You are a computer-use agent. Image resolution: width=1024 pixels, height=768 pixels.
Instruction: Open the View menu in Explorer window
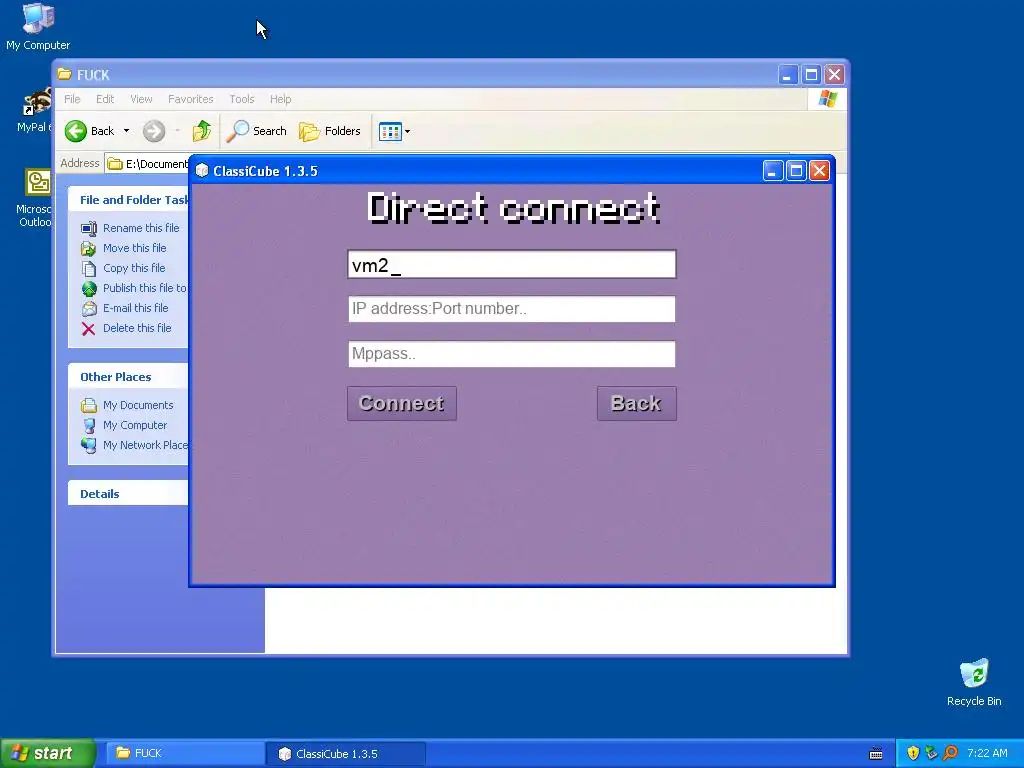click(141, 99)
